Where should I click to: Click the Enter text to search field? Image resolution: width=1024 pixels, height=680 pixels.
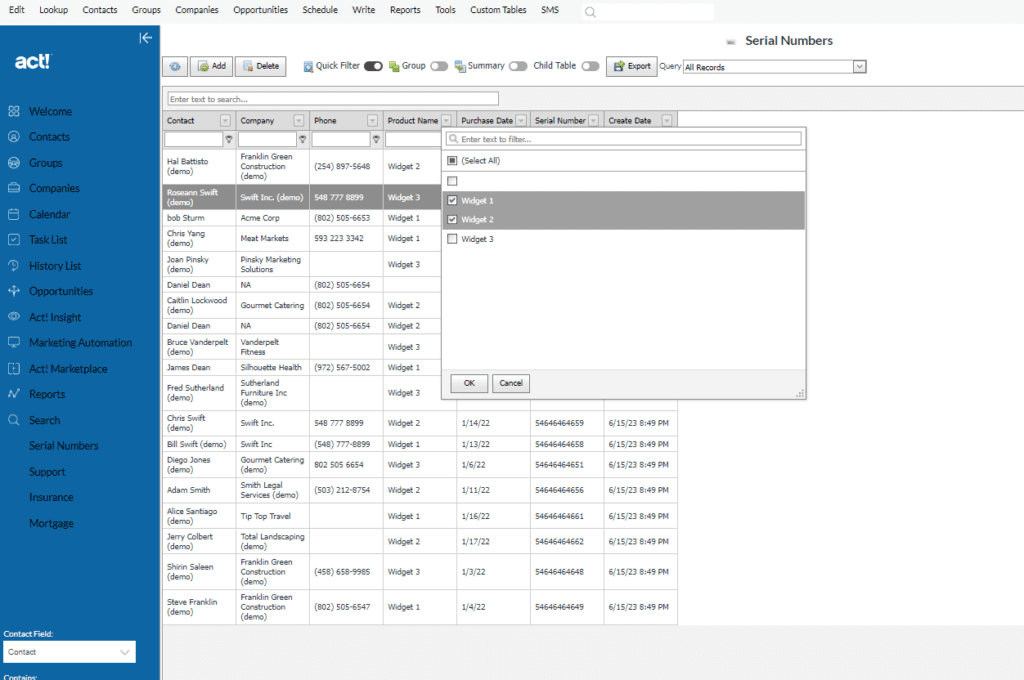click(x=333, y=99)
